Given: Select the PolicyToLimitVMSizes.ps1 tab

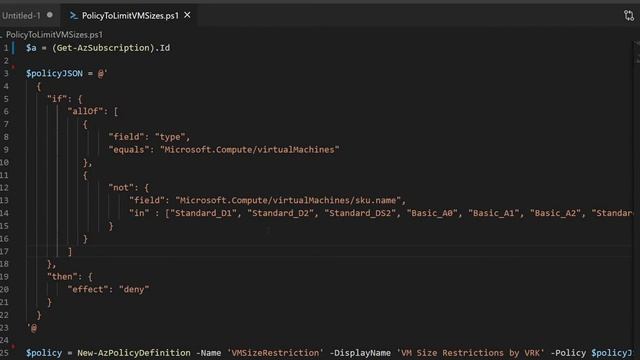Looking at the screenshot, I should (x=130, y=16).
